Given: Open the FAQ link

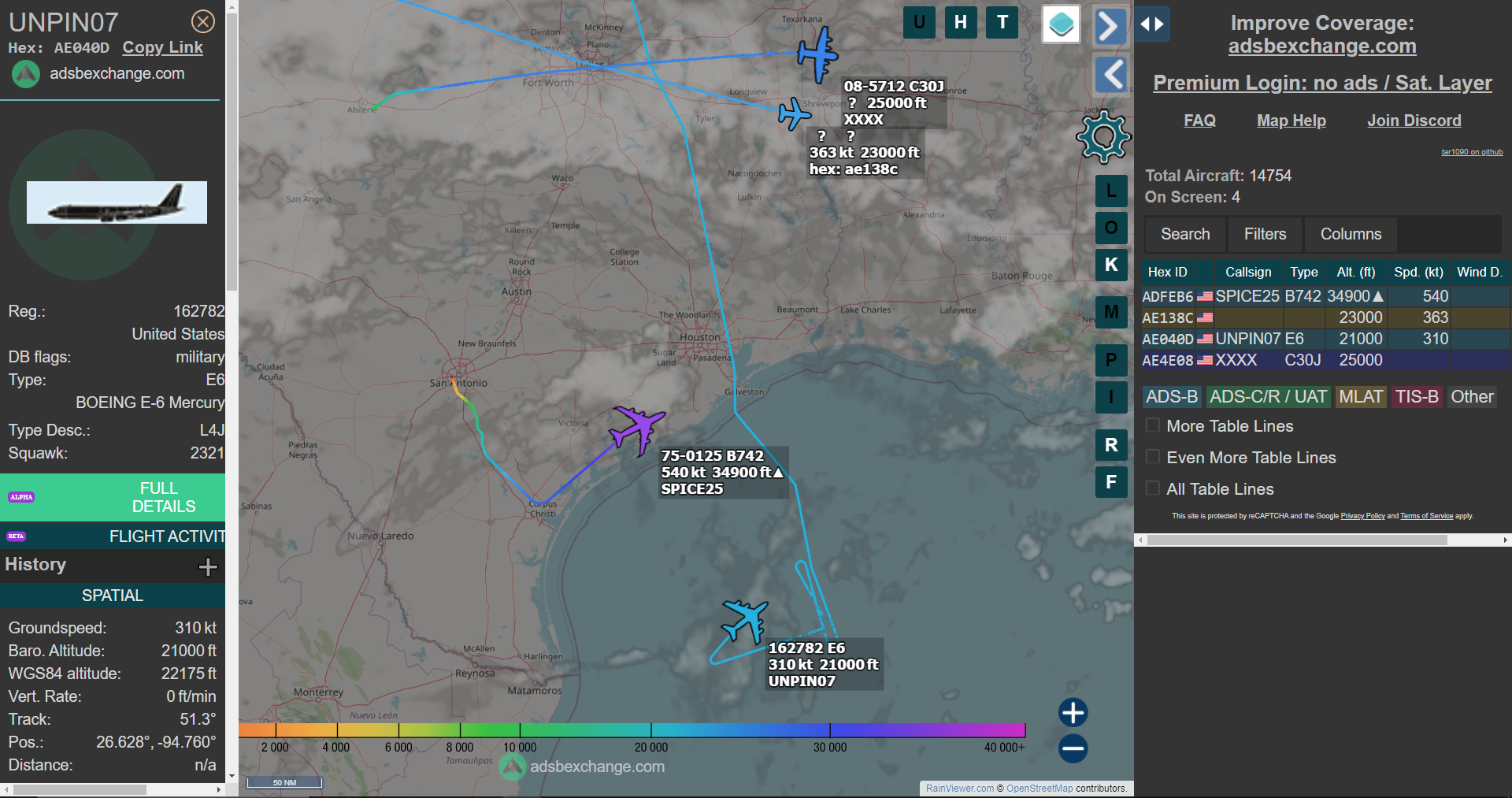Looking at the screenshot, I should (1199, 121).
